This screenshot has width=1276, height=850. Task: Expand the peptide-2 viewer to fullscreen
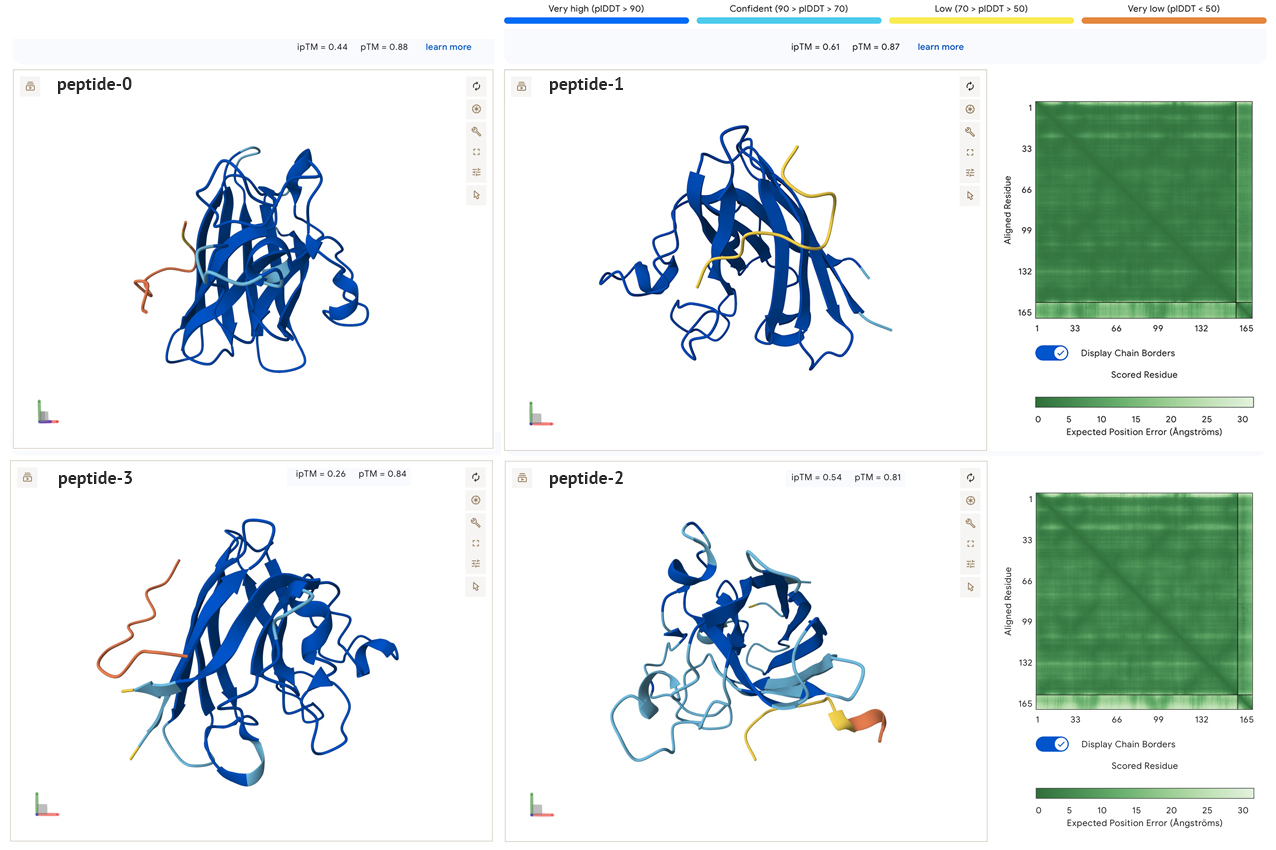click(x=969, y=543)
